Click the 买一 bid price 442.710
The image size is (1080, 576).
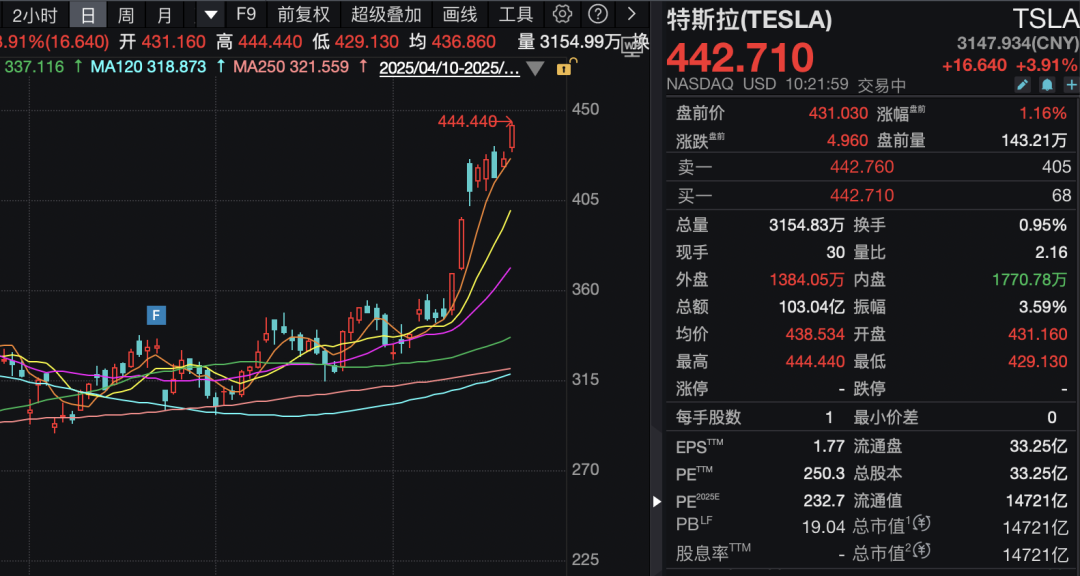[x=862, y=196]
